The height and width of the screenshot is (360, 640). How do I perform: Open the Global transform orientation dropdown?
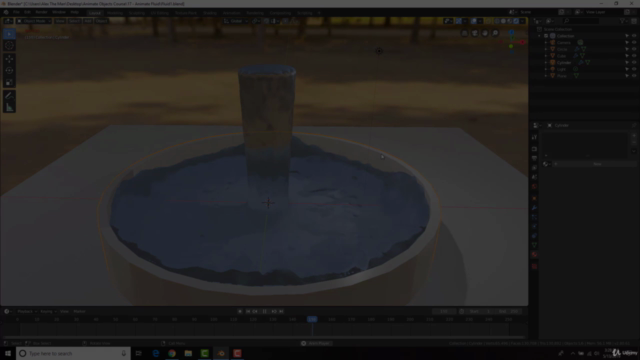[x=236, y=21]
